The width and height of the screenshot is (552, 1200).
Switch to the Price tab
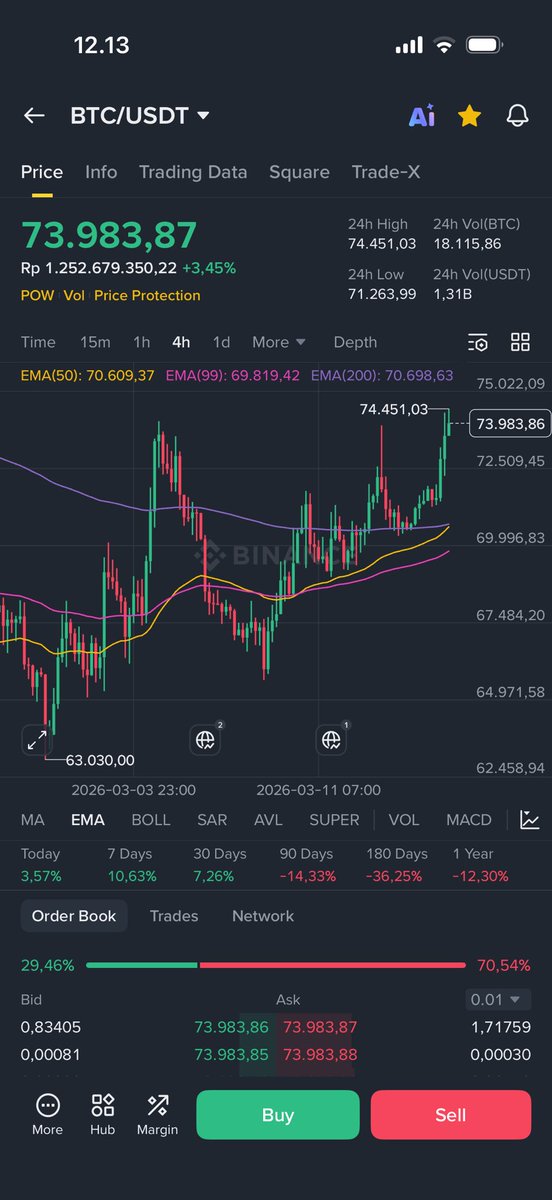[42, 172]
